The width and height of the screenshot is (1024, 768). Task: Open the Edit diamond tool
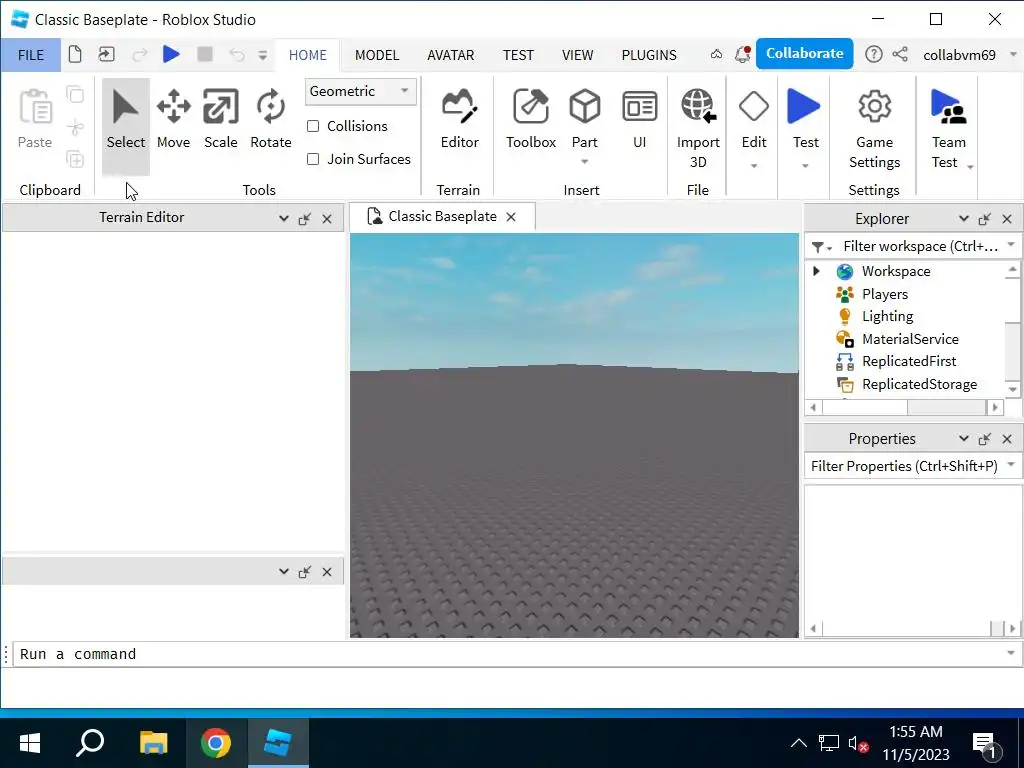click(x=754, y=106)
